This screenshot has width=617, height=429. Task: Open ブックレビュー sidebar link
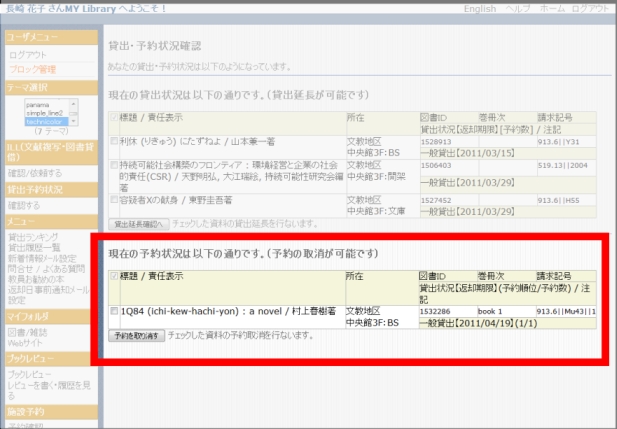click(x=29, y=374)
